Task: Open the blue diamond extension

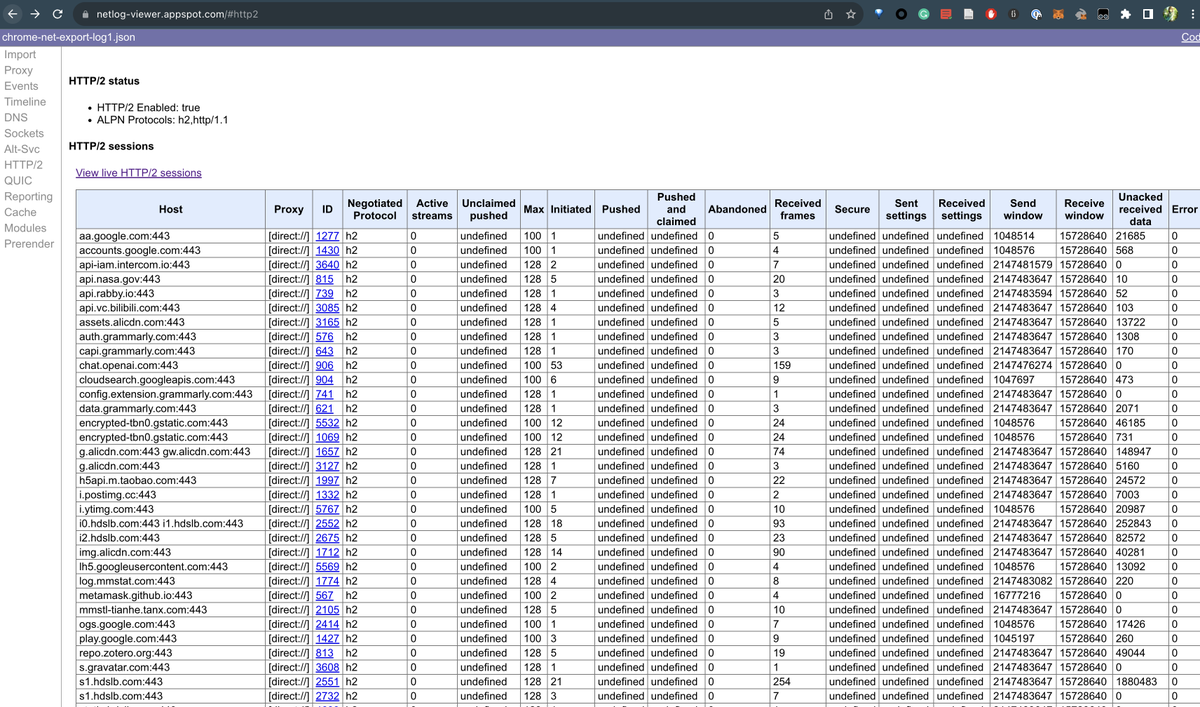Action: tap(879, 14)
